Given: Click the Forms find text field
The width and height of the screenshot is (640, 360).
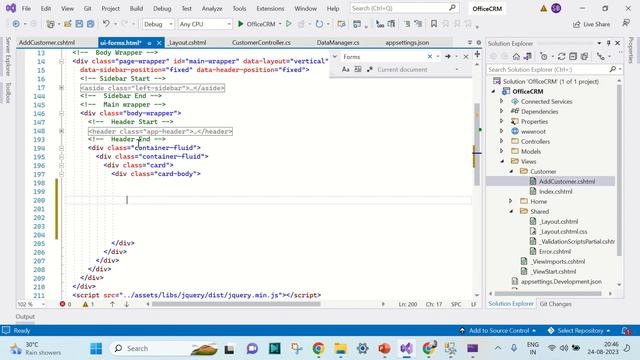Looking at the screenshot, I should pyautogui.click(x=384, y=56).
